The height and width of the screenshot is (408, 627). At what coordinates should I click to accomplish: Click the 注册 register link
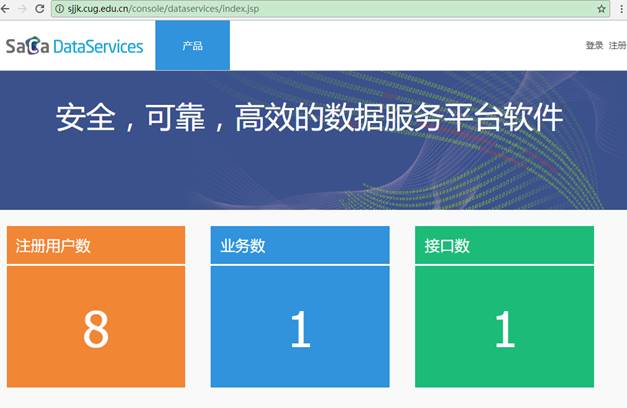click(617, 45)
